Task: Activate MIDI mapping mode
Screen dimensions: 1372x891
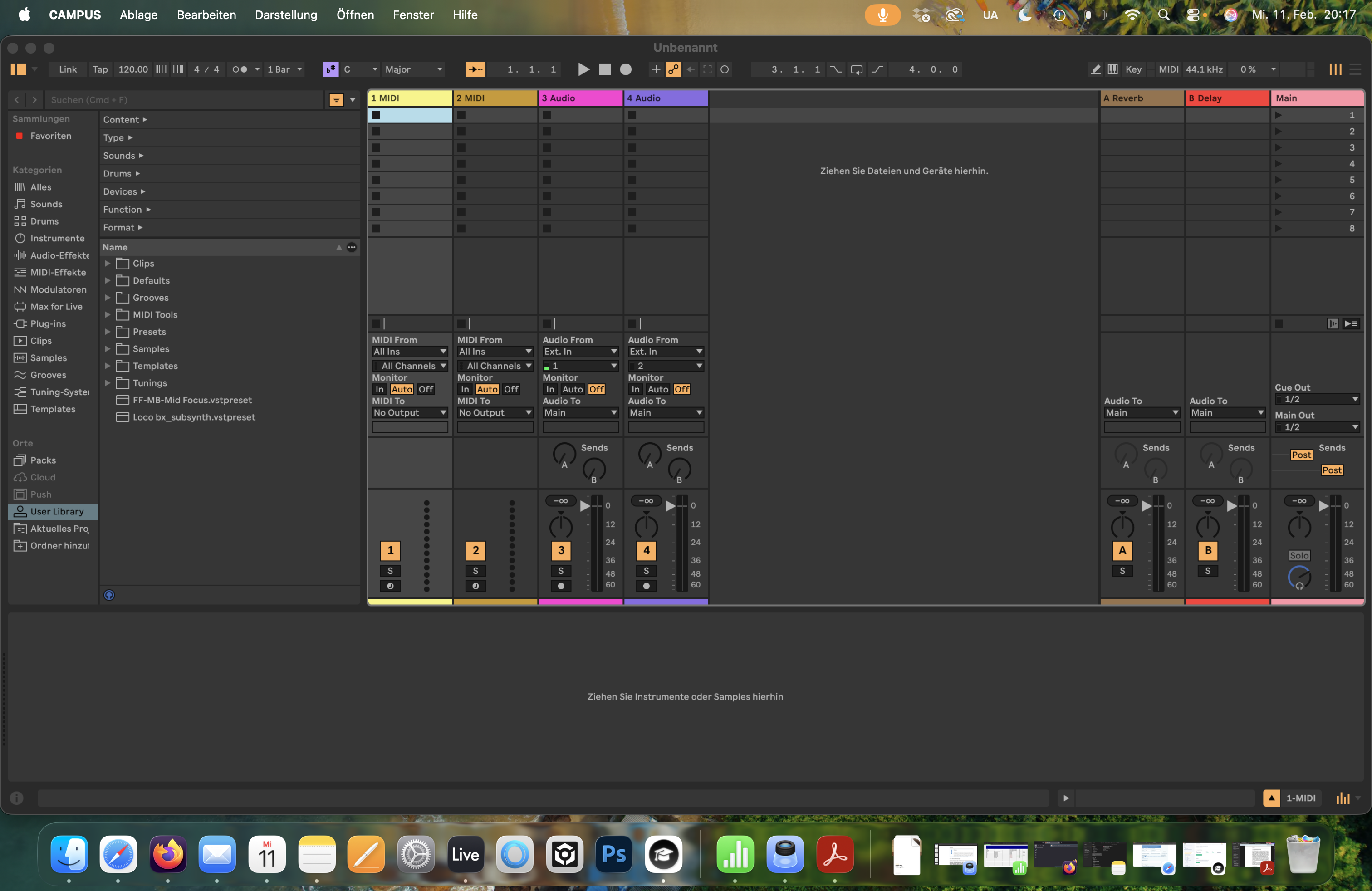Action: click(1167, 69)
